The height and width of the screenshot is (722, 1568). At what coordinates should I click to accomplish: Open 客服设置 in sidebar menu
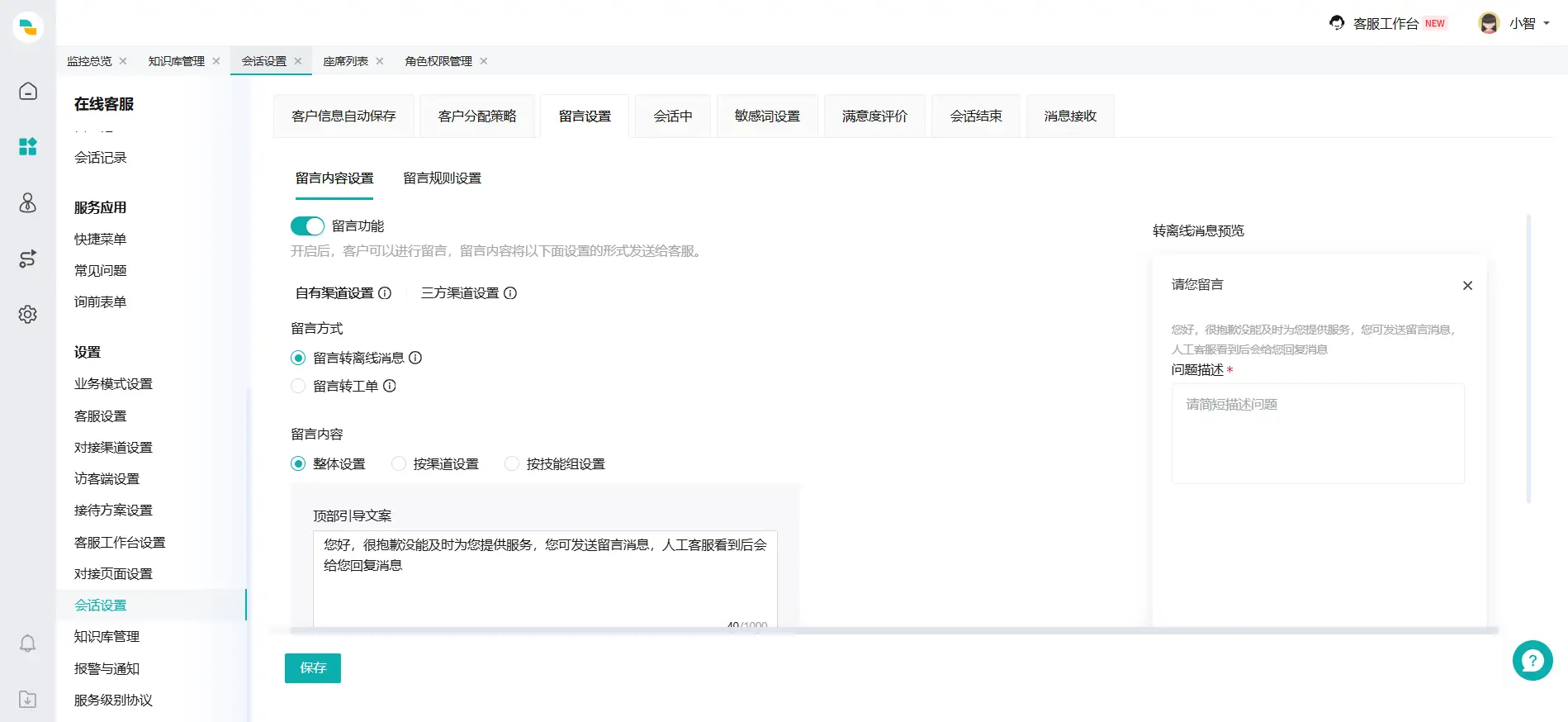[101, 416]
